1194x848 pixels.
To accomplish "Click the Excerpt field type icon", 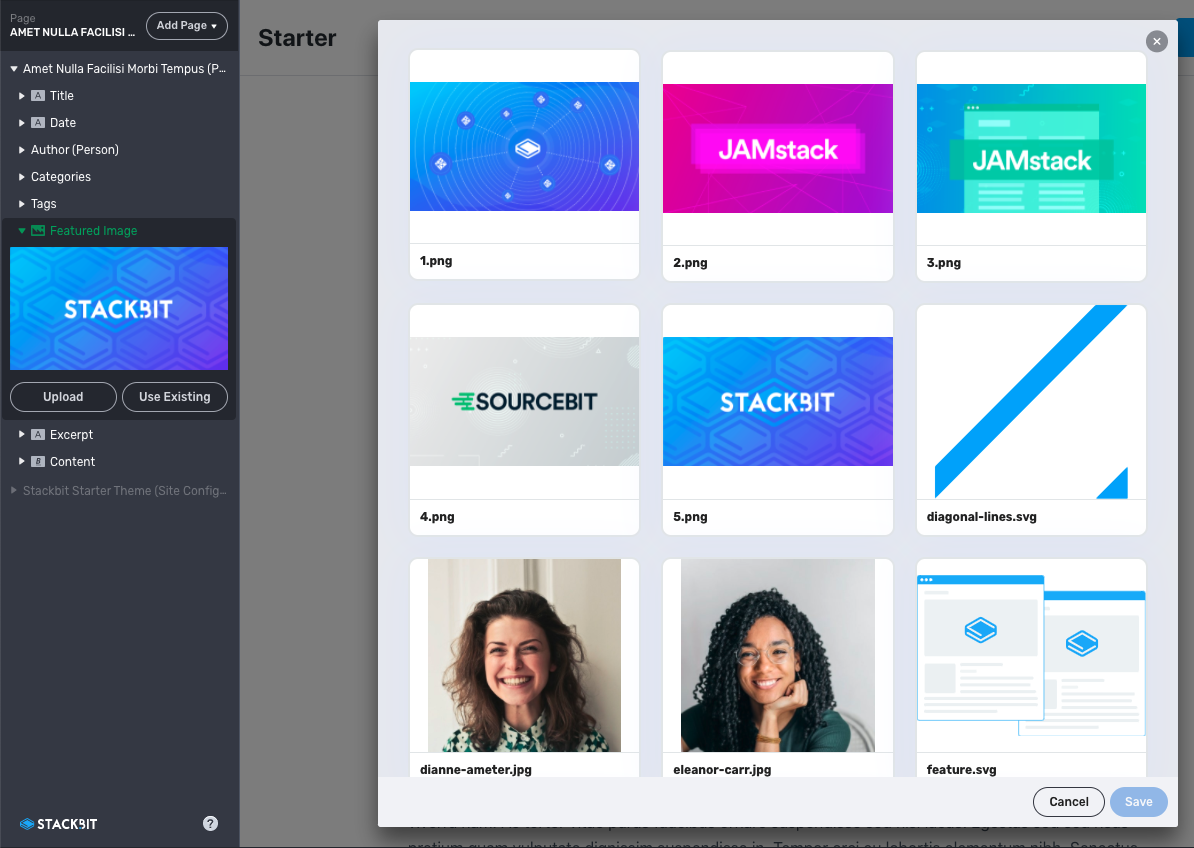I will tap(38, 435).
